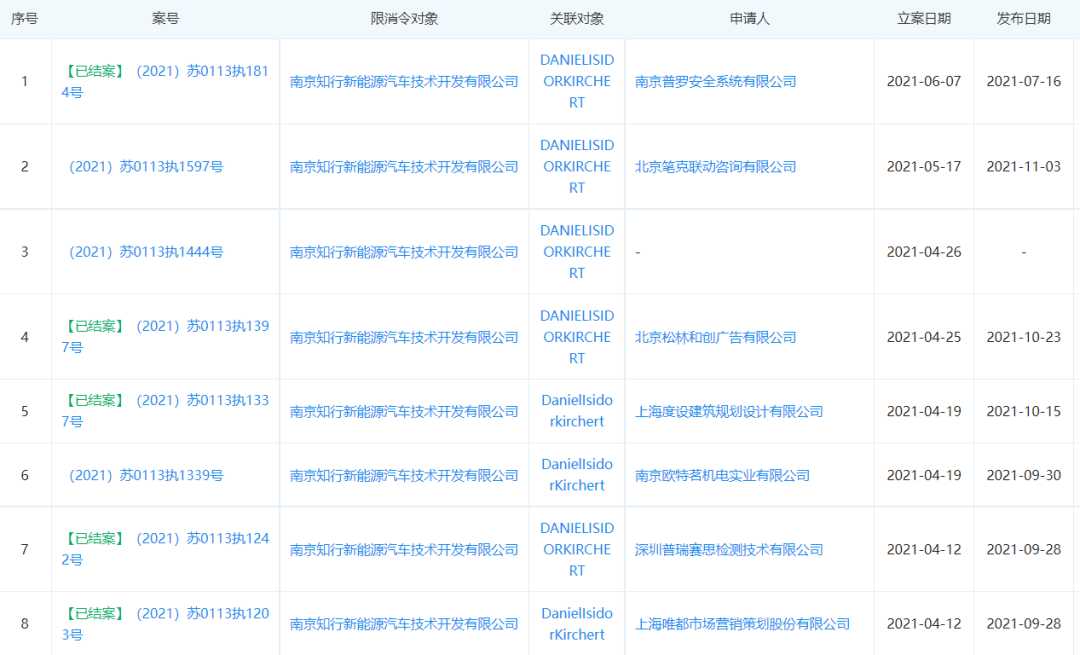Click the 立案日期 column header
1080x655 pixels.
click(924, 19)
